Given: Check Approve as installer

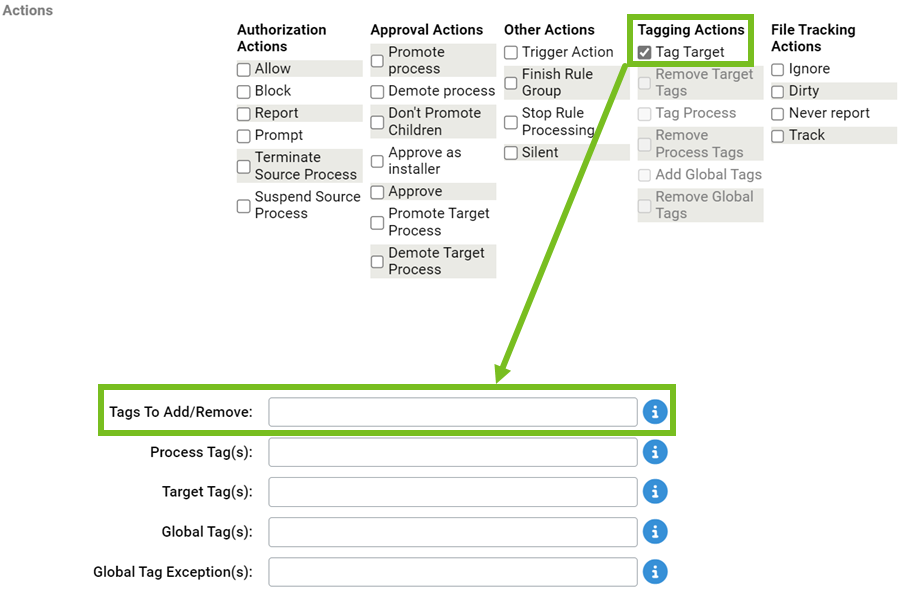Looking at the screenshot, I should pyautogui.click(x=377, y=162).
